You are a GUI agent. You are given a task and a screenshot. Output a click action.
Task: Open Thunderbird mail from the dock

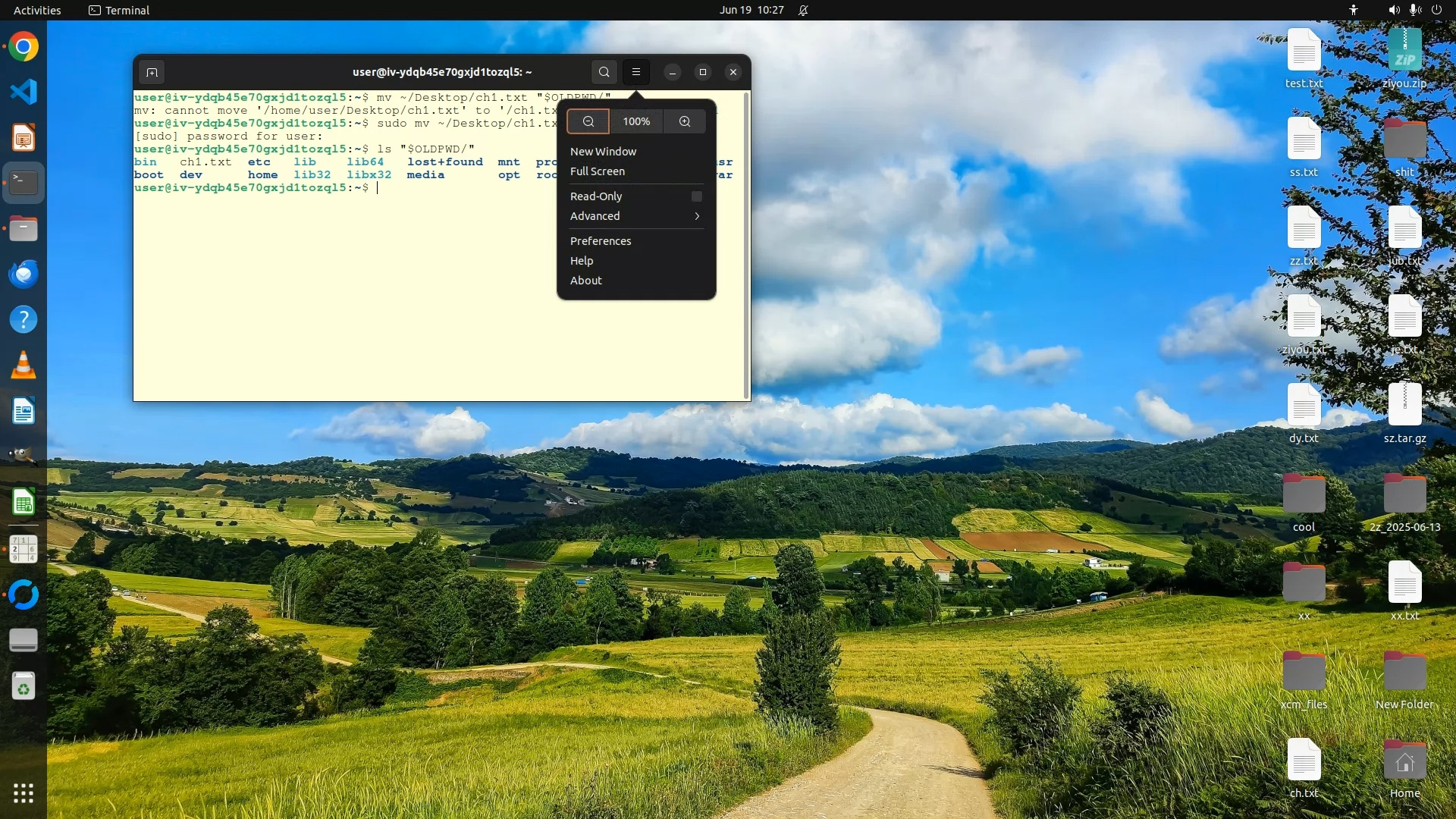(x=24, y=274)
